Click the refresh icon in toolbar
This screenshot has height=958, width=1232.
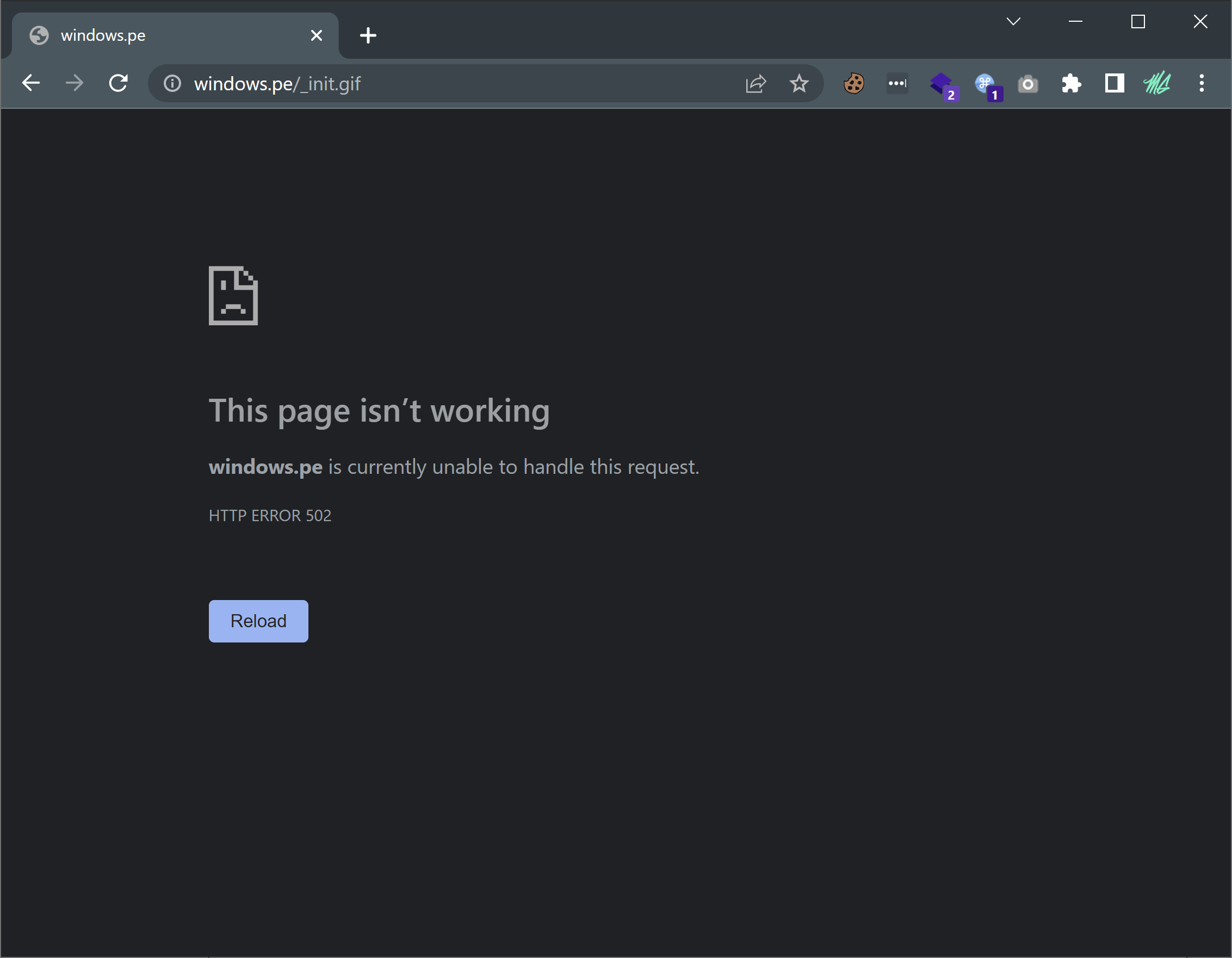click(119, 83)
